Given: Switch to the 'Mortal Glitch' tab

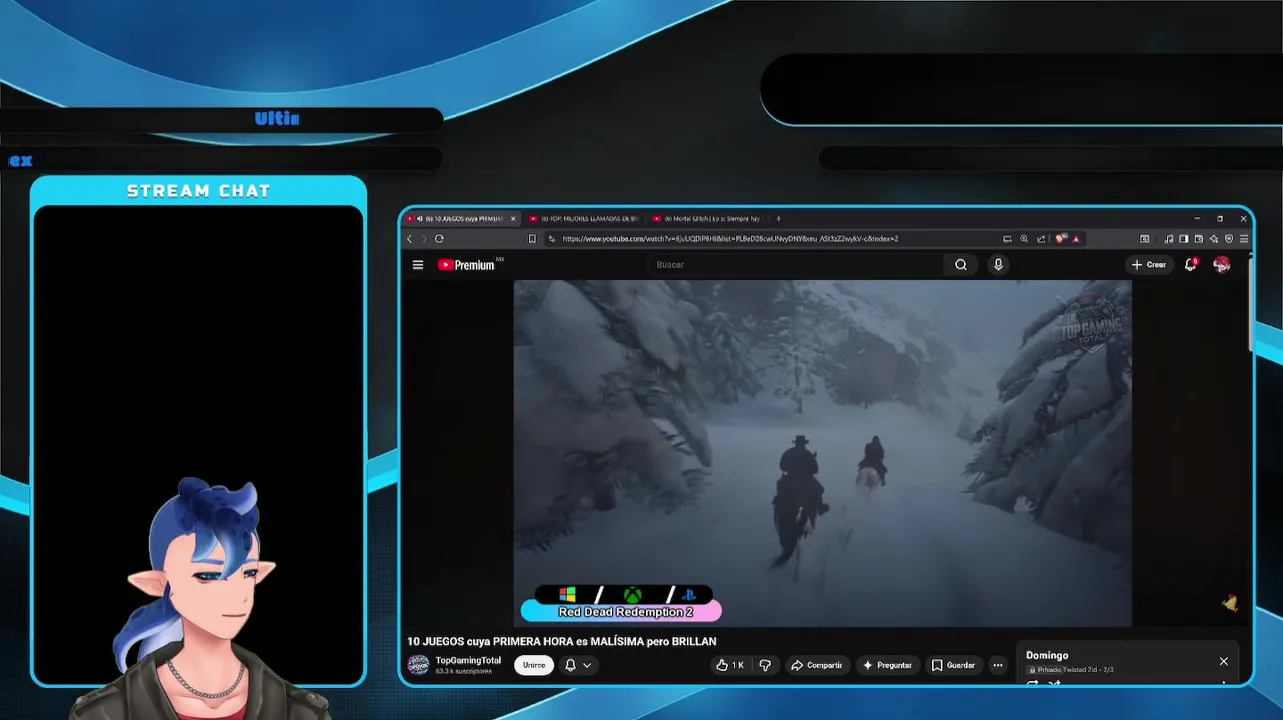Looking at the screenshot, I should click(707, 218).
